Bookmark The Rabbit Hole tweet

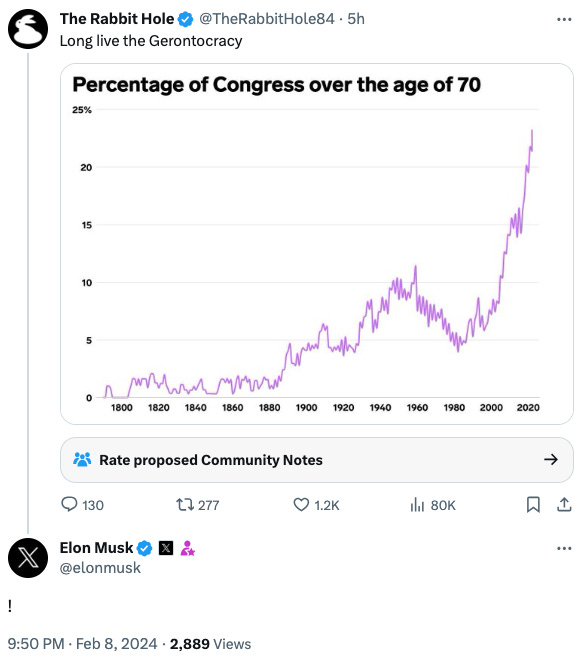click(533, 505)
